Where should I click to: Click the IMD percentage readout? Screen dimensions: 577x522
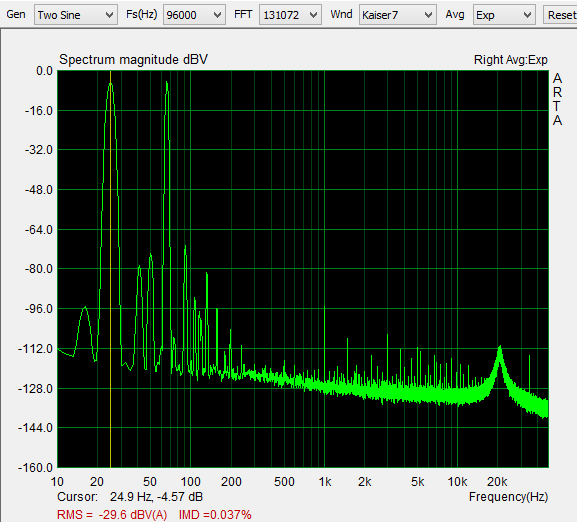click(215, 514)
